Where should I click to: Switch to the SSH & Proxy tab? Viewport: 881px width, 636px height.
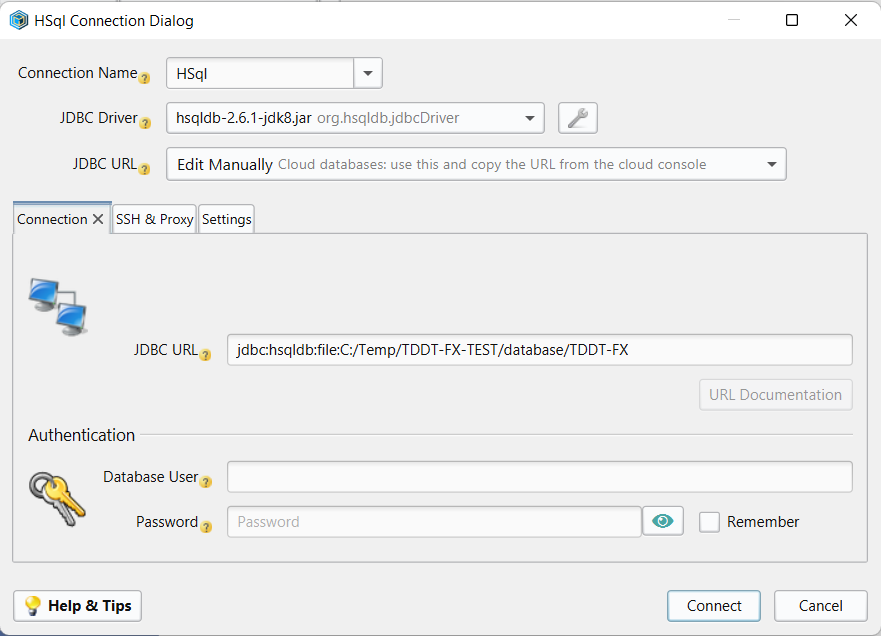point(154,218)
